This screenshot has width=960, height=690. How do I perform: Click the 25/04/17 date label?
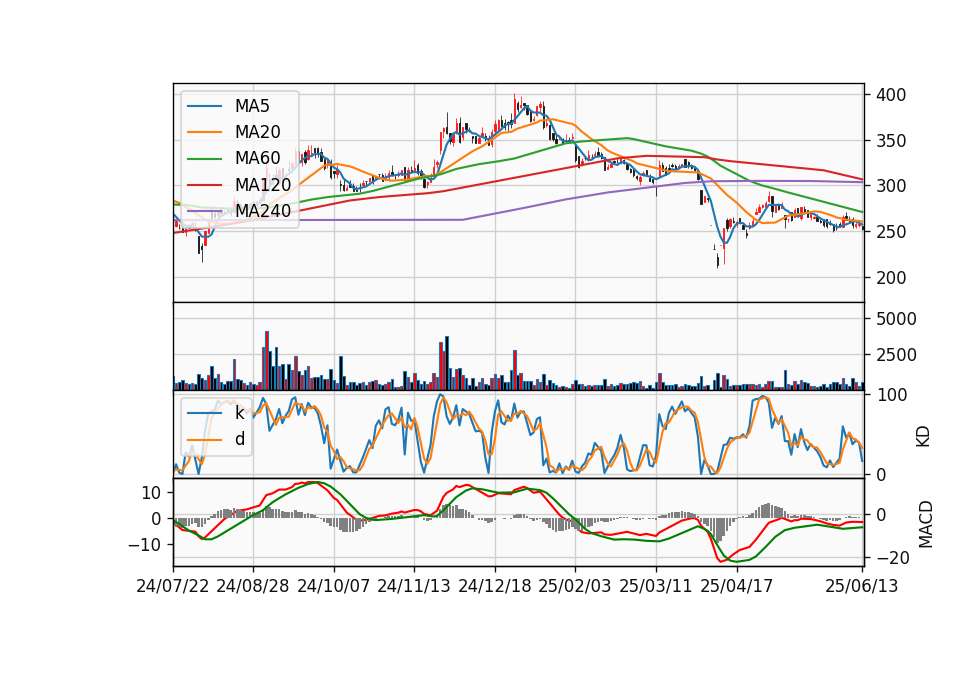click(x=737, y=586)
